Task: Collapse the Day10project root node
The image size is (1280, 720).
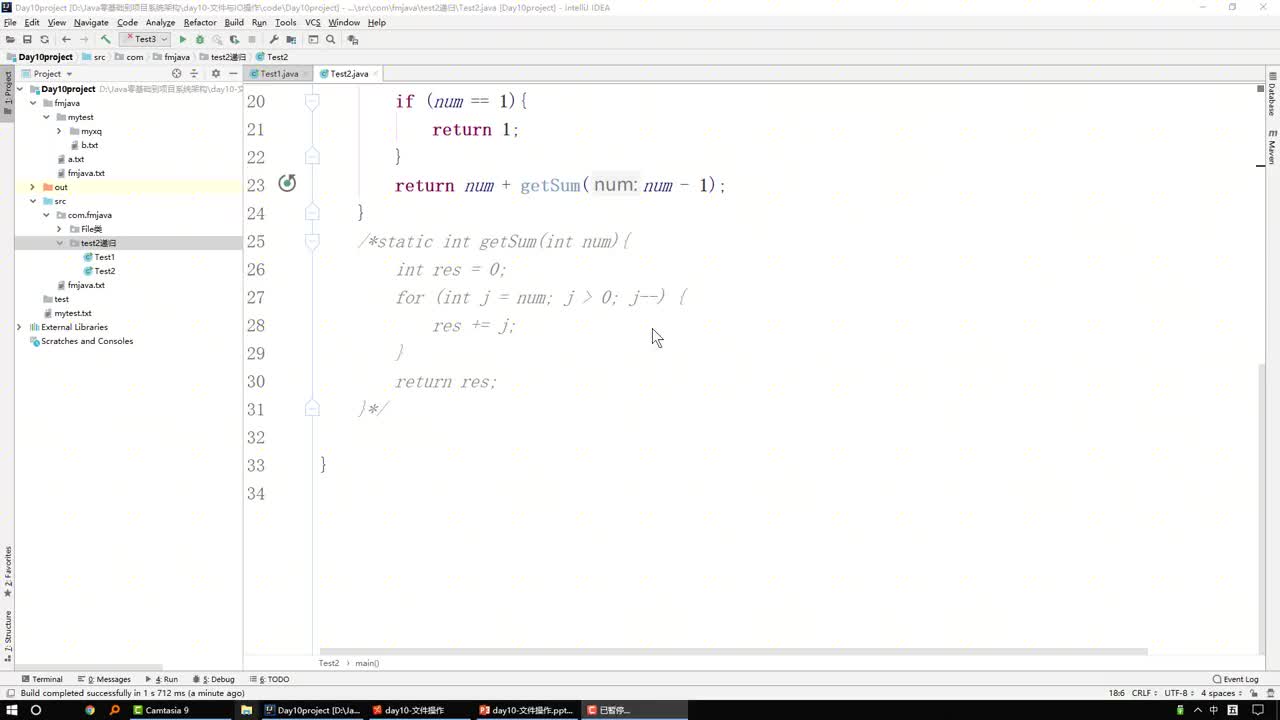Action: coord(20,89)
